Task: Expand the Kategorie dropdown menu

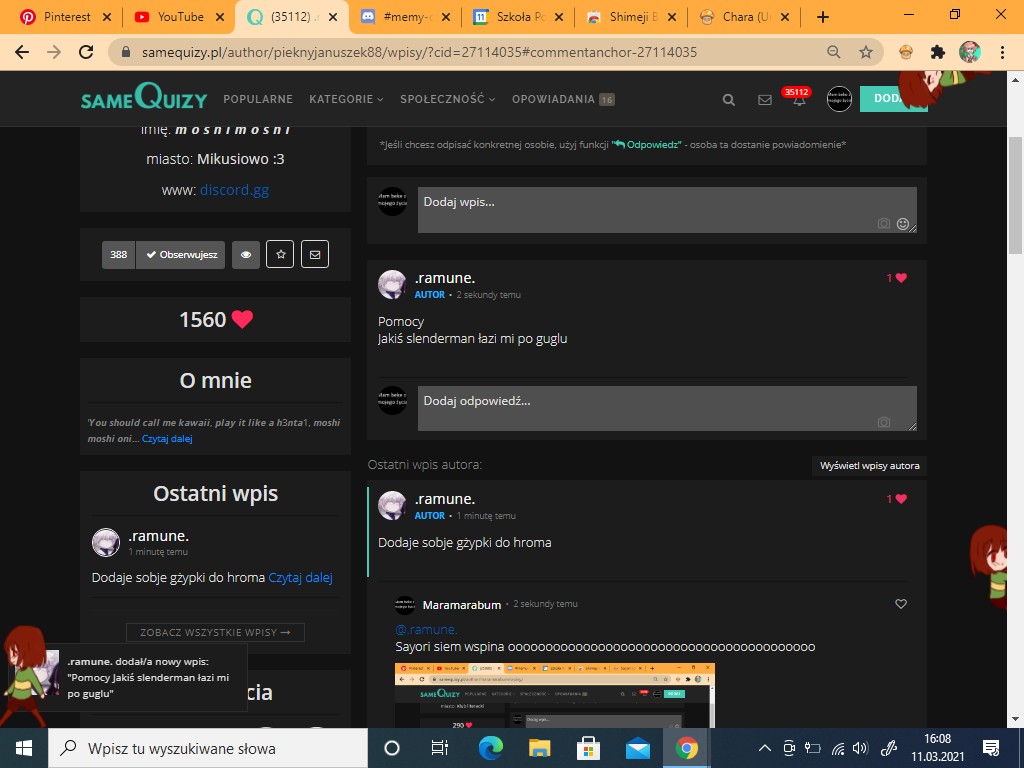Action: (346, 99)
